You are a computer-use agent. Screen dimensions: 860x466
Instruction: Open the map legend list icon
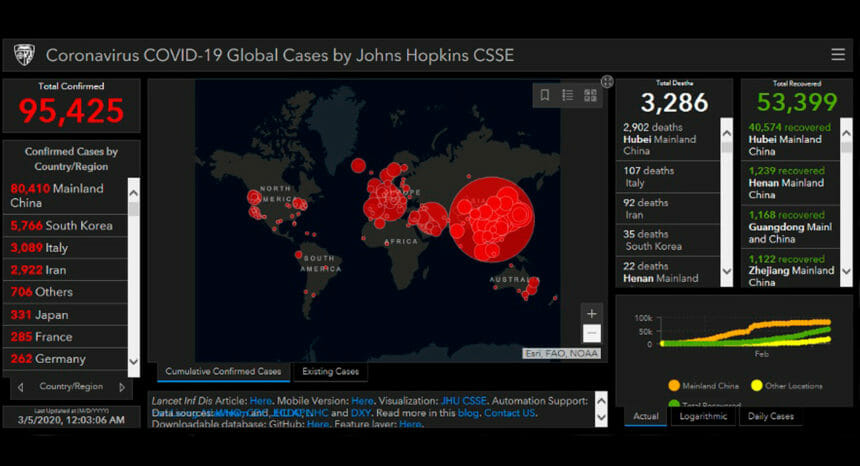pyautogui.click(x=567, y=96)
